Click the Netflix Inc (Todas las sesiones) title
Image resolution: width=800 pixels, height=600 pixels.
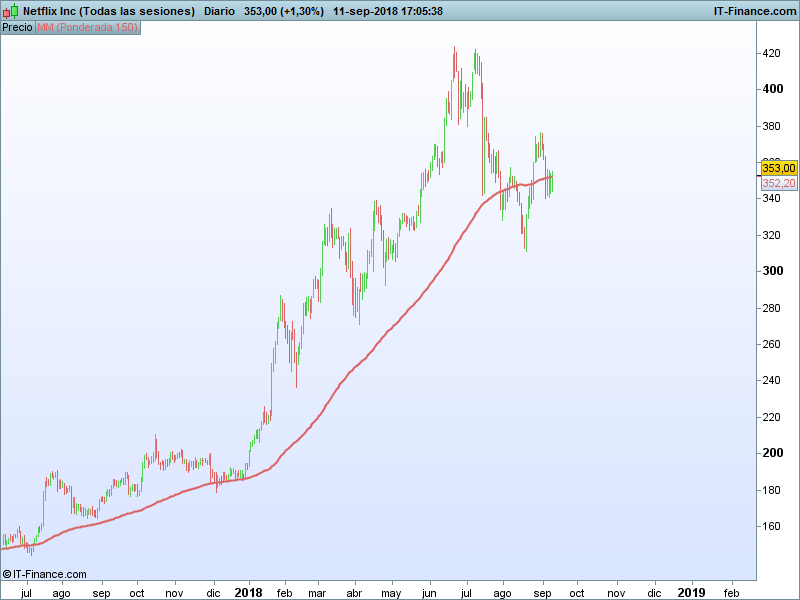click(x=109, y=11)
